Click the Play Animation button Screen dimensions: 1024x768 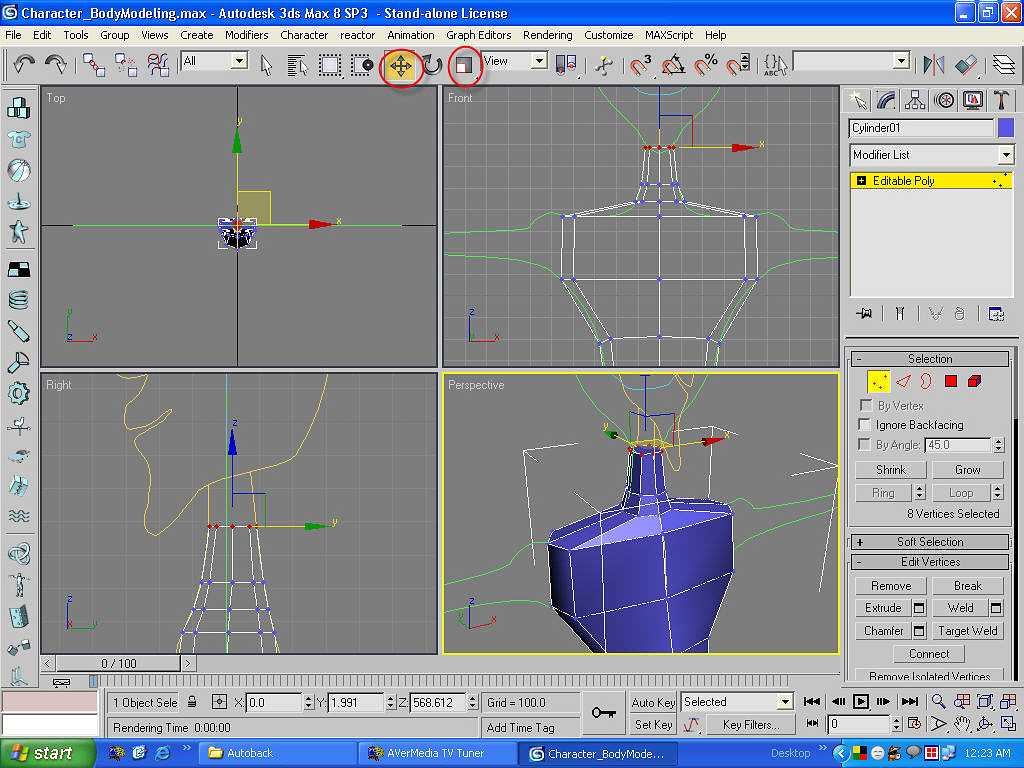[x=861, y=702]
